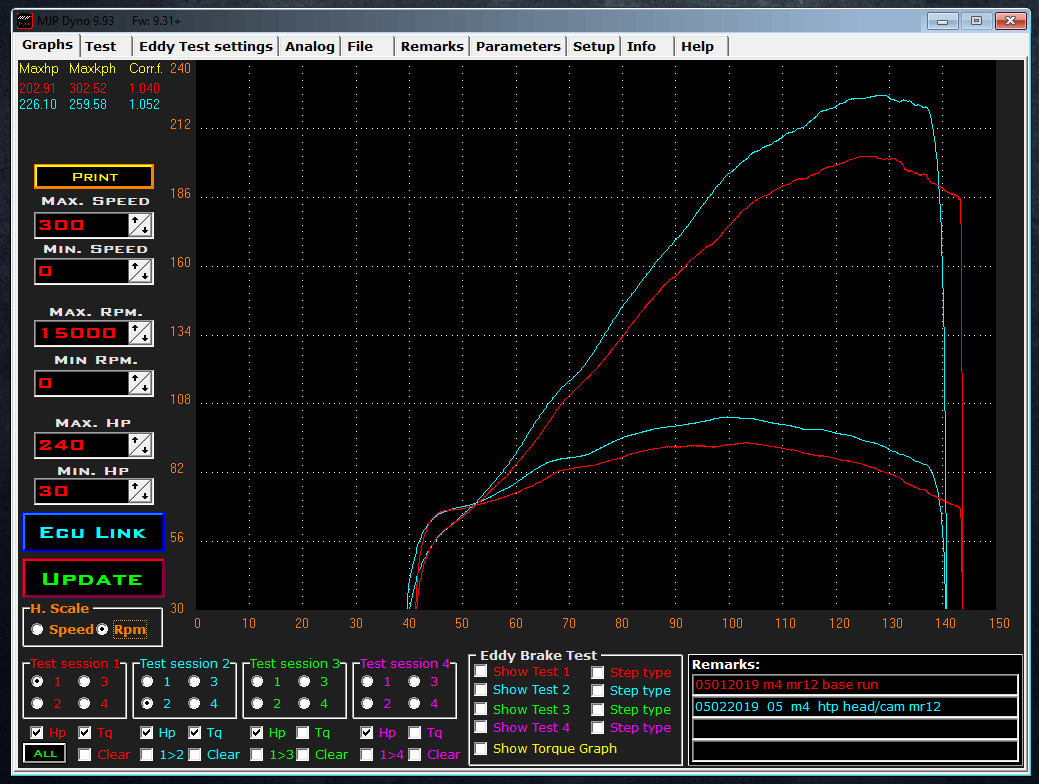This screenshot has height=784, width=1039.
Task: Select Rpm horizontal scale radio button
Action: pos(102,630)
